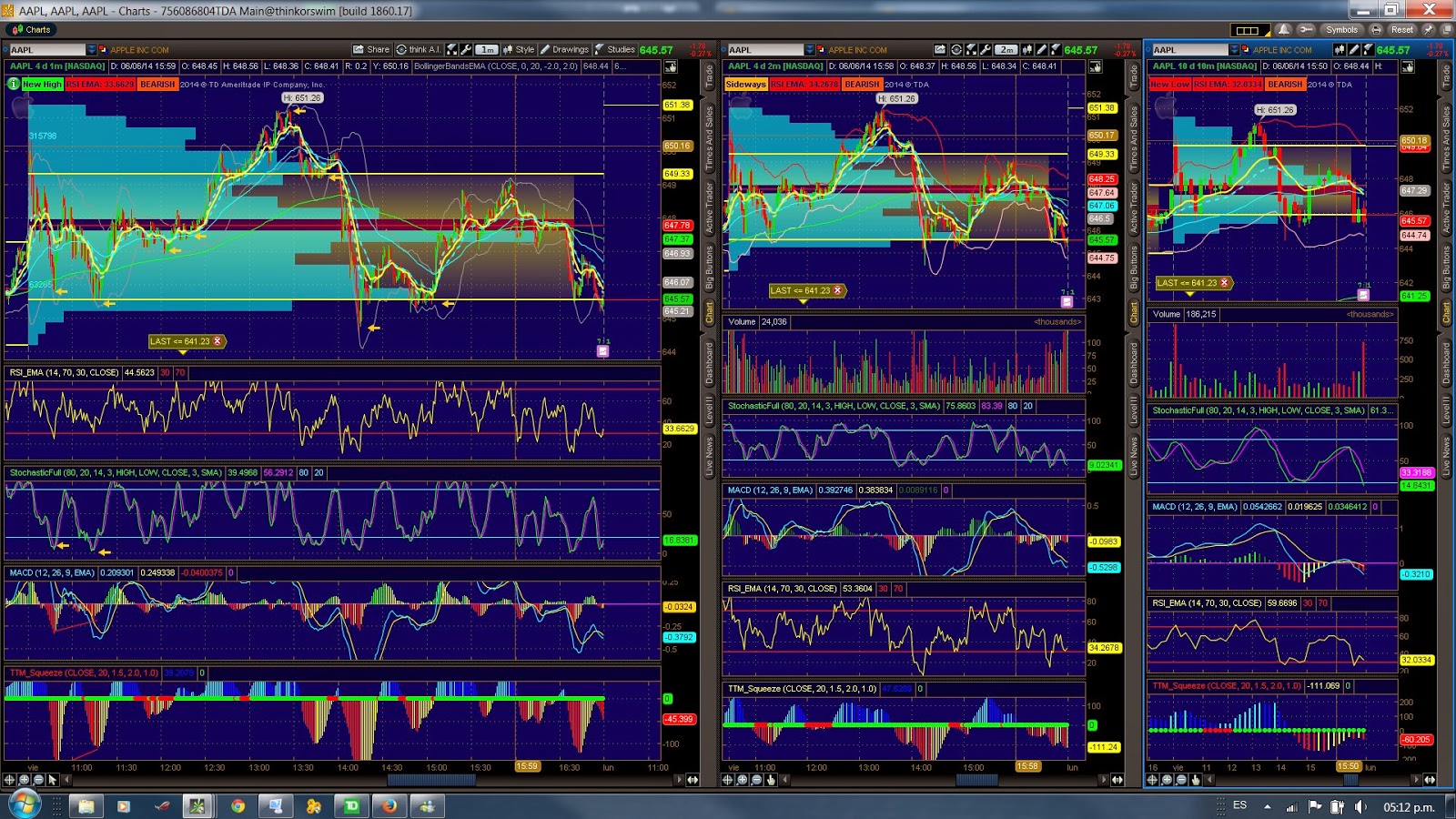Close the LAST <= 641.23 alert in left chart
The height and width of the screenshot is (819, 1456).
pos(217,341)
